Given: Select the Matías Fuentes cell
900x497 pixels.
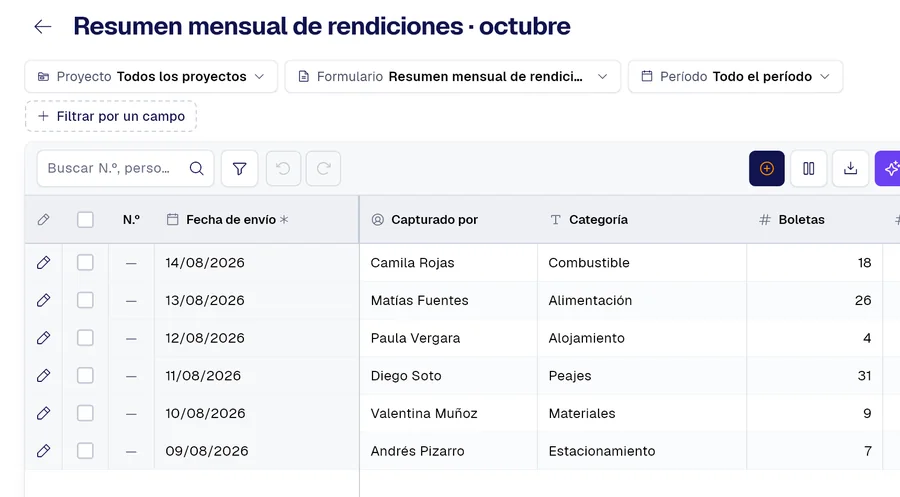Looking at the screenshot, I should [449, 300].
